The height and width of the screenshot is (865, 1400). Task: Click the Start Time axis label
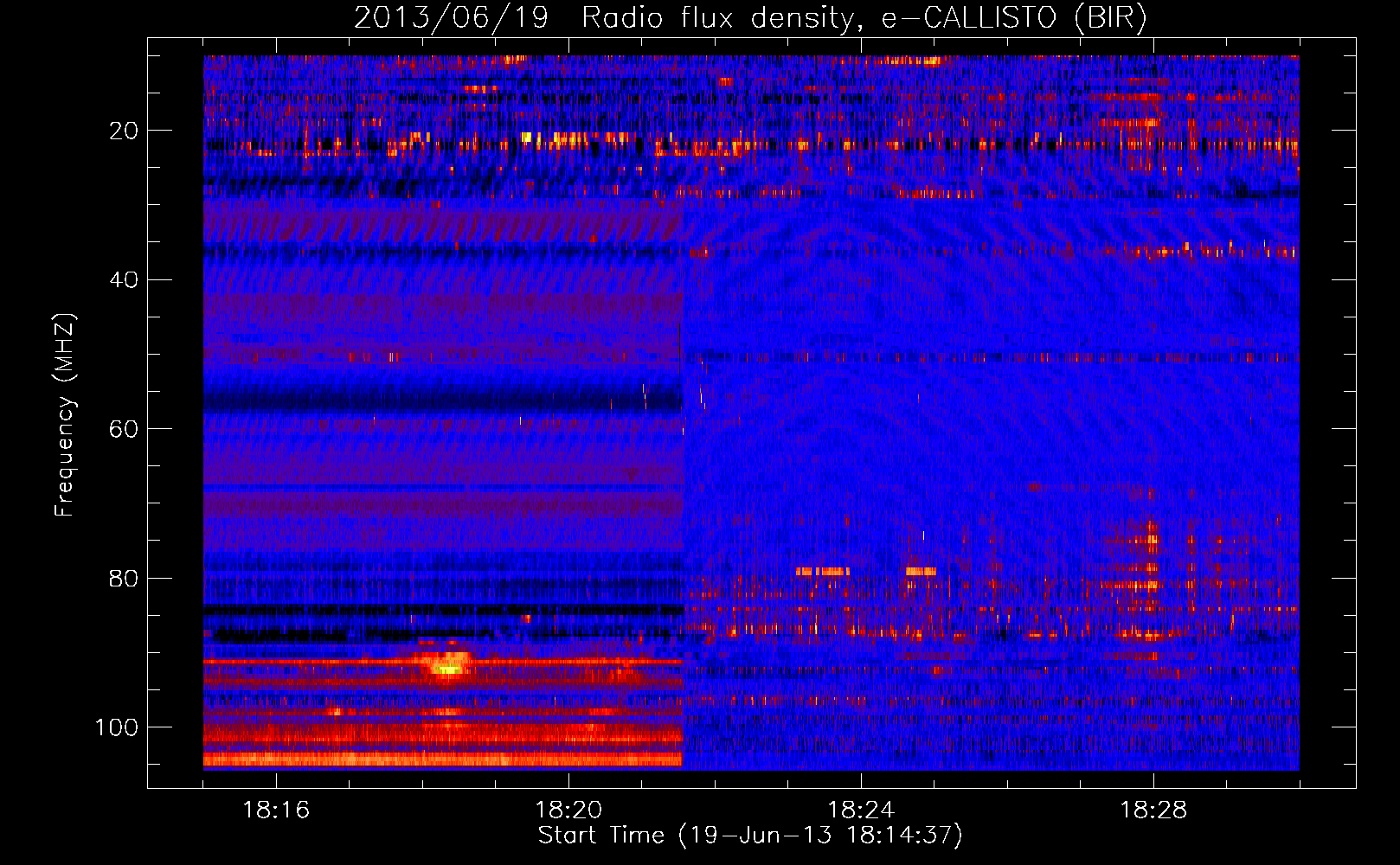click(750, 836)
